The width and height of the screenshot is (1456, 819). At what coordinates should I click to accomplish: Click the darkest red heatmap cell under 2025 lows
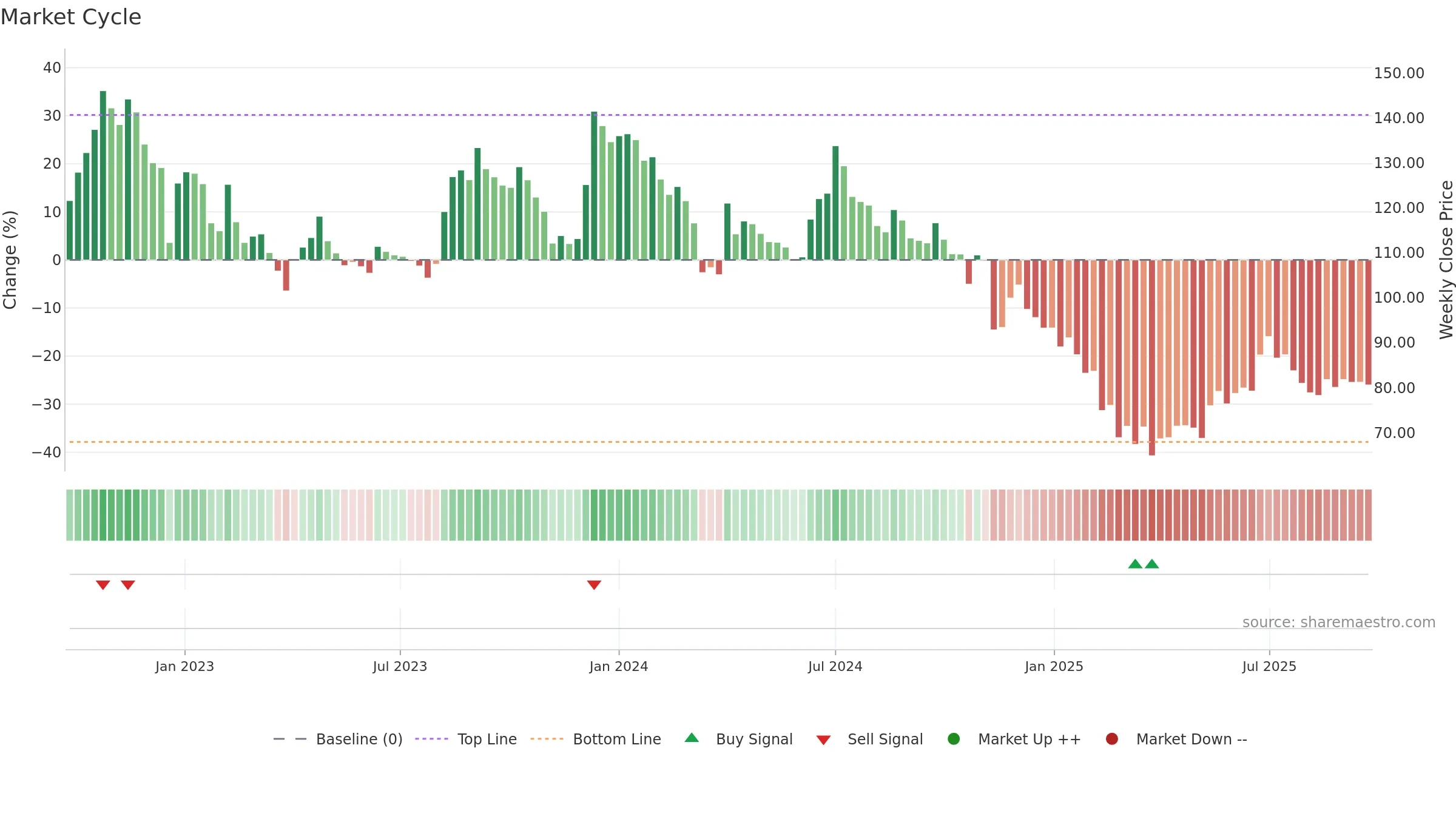pyautogui.click(x=1152, y=515)
